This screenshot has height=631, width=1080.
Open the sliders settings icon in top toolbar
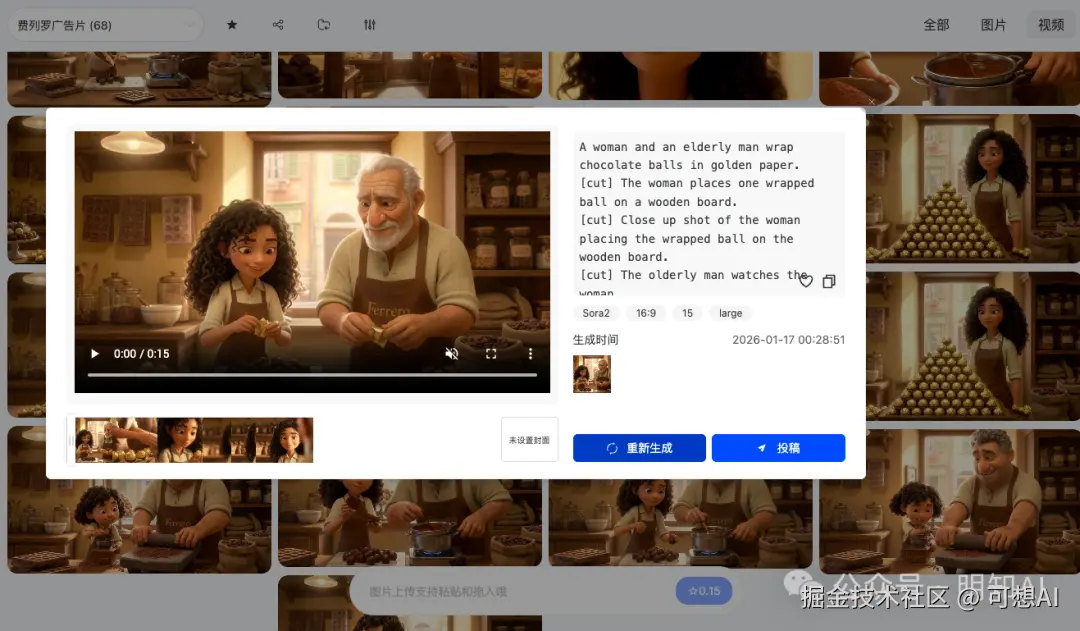(x=370, y=25)
